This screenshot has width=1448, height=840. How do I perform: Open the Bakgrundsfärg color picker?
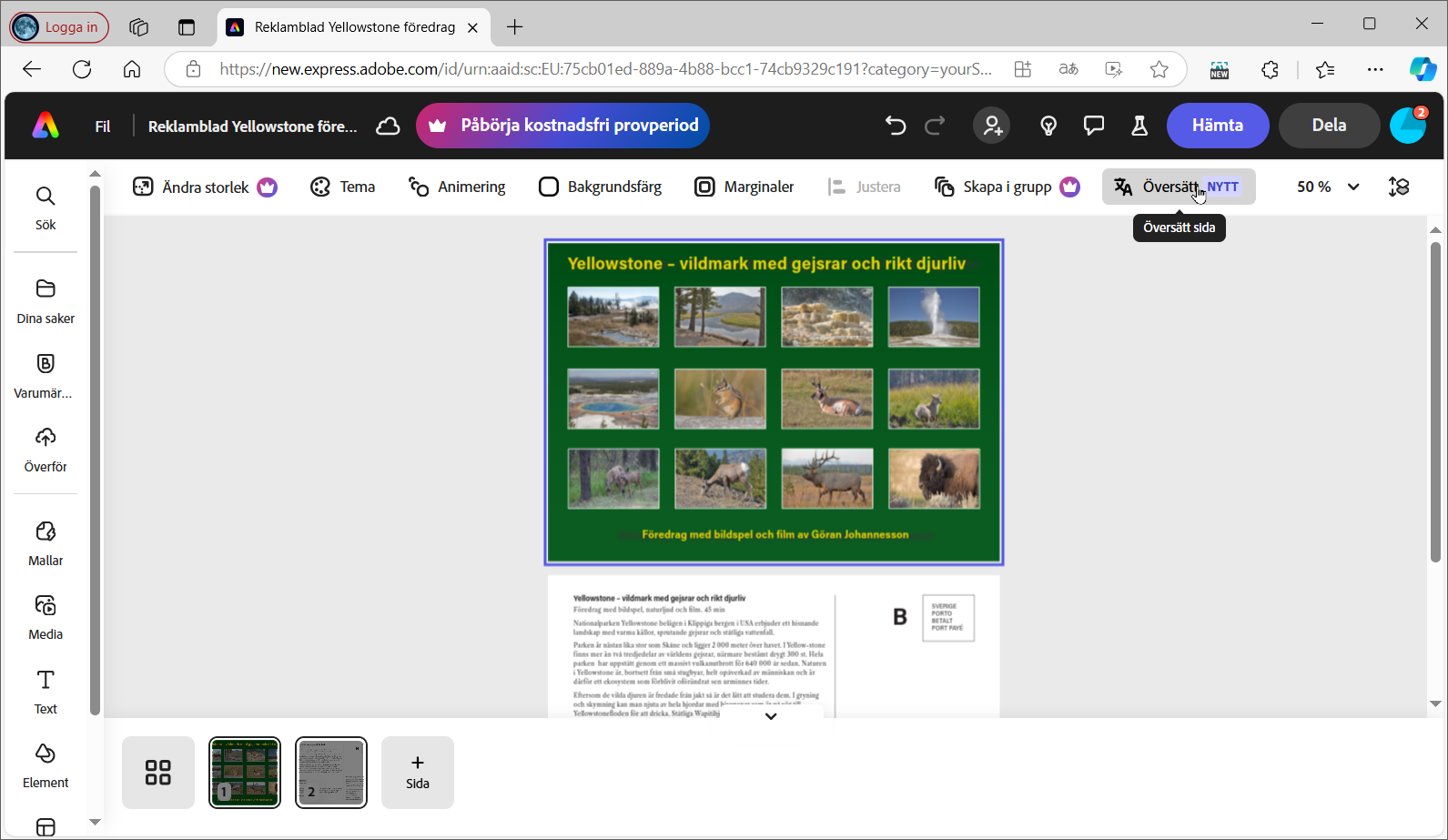pyautogui.click(x=601, y=187)
